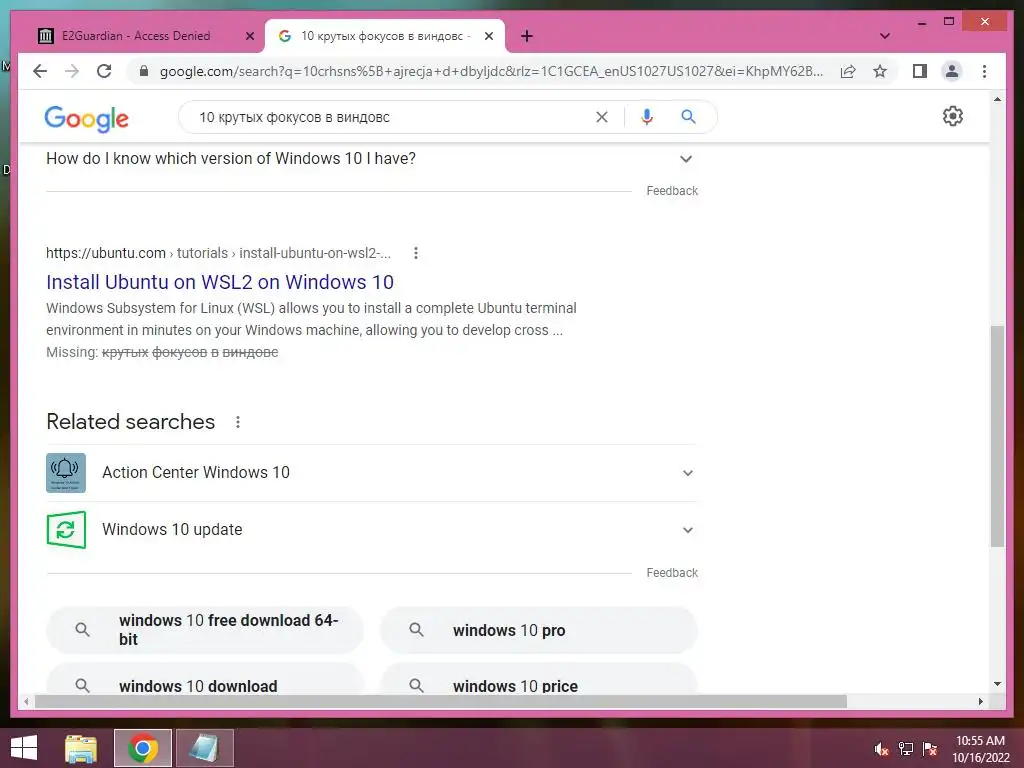Search 'windows 10 free download 64-bit'
Screen dimensions: 1024x768
(x=204, y=630)
